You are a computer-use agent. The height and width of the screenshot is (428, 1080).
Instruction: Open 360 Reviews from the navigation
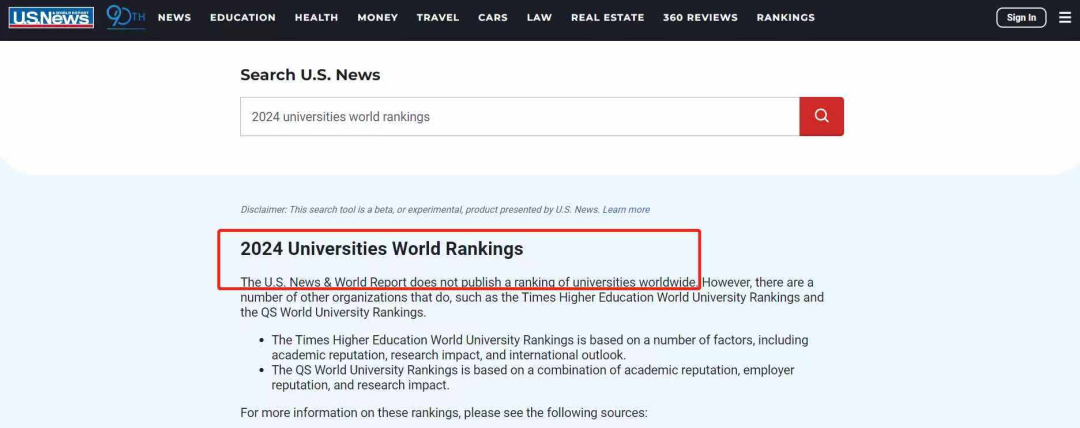[700, 18]
